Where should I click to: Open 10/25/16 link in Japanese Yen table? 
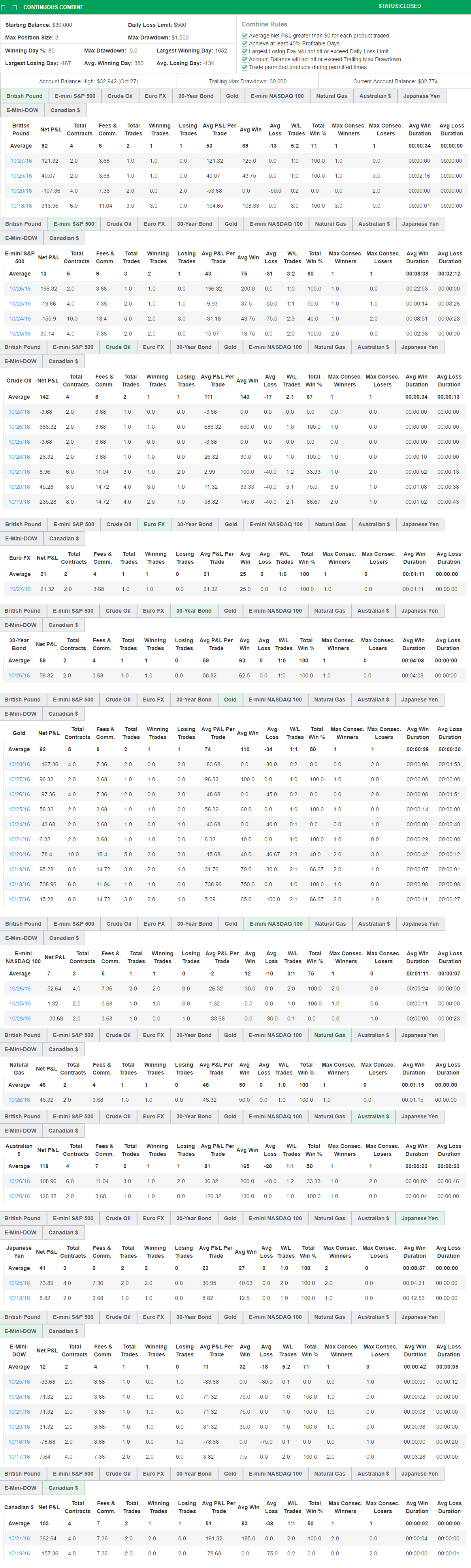[19, 1283]
